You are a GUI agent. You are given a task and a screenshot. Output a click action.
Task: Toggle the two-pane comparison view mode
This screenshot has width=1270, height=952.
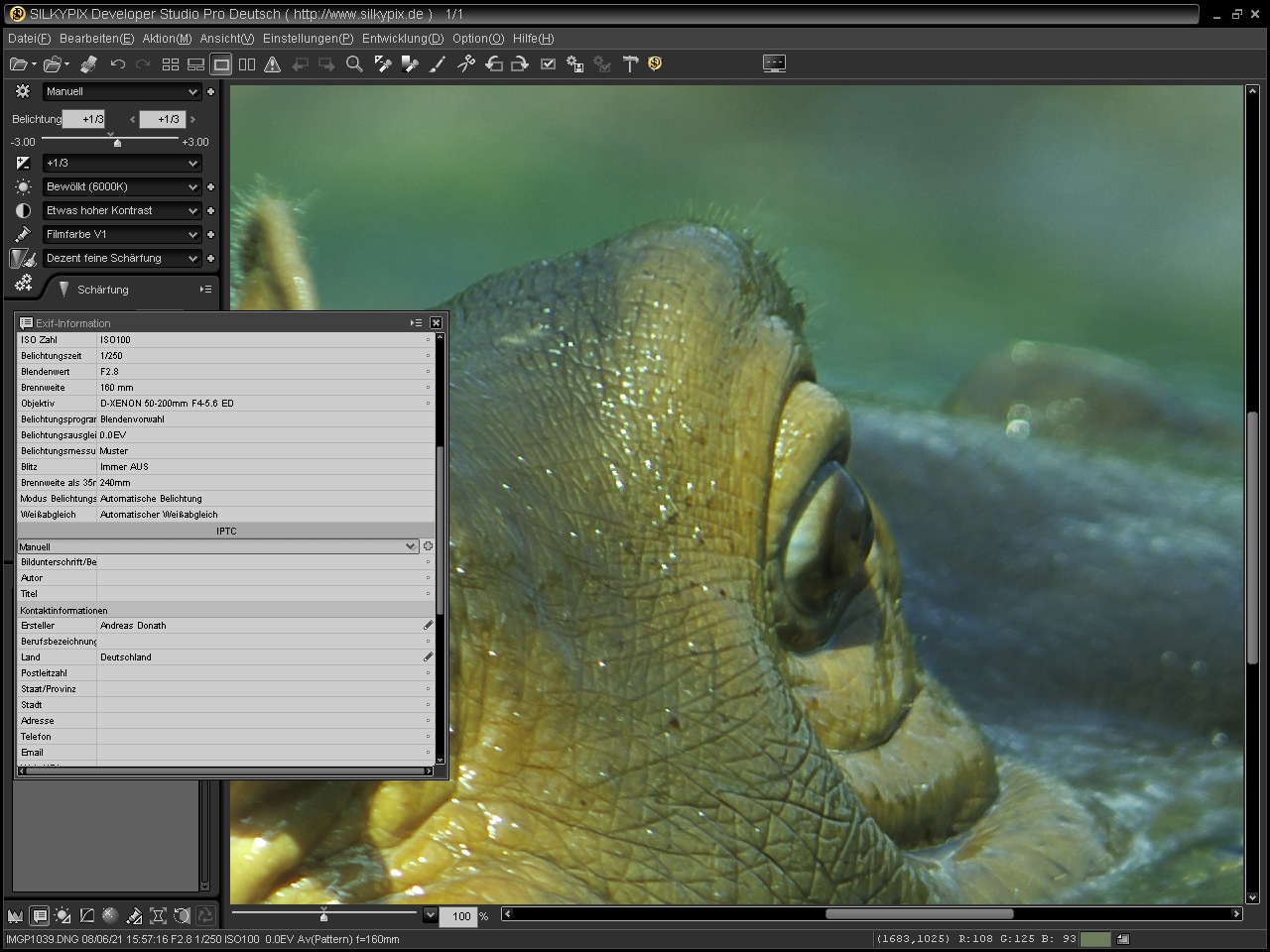click(x=247, y=63)
